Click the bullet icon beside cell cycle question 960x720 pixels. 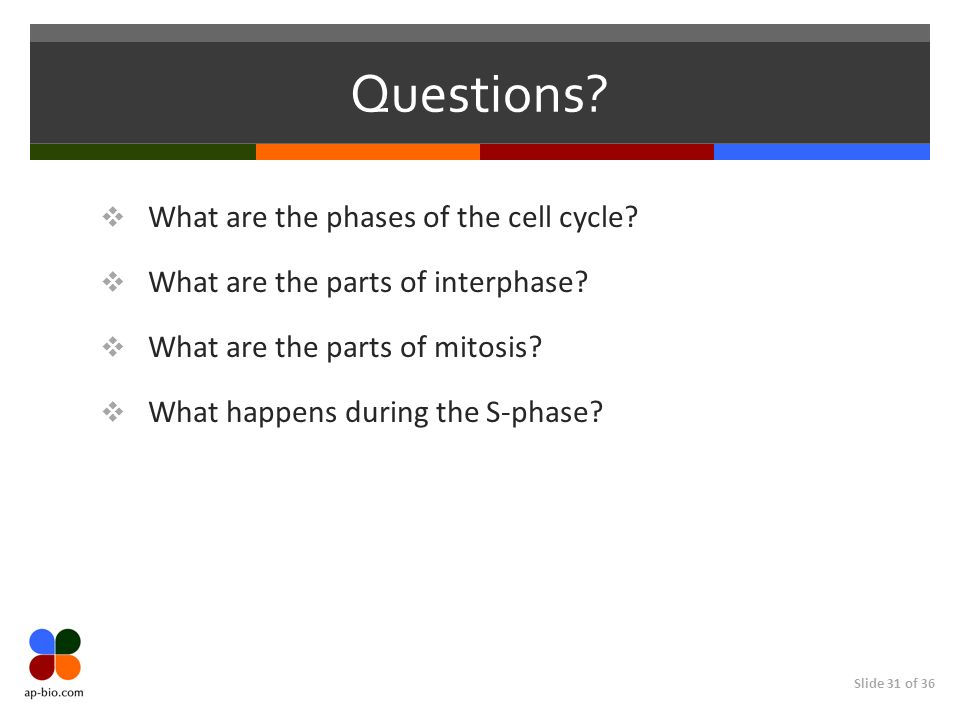(113, 217)
